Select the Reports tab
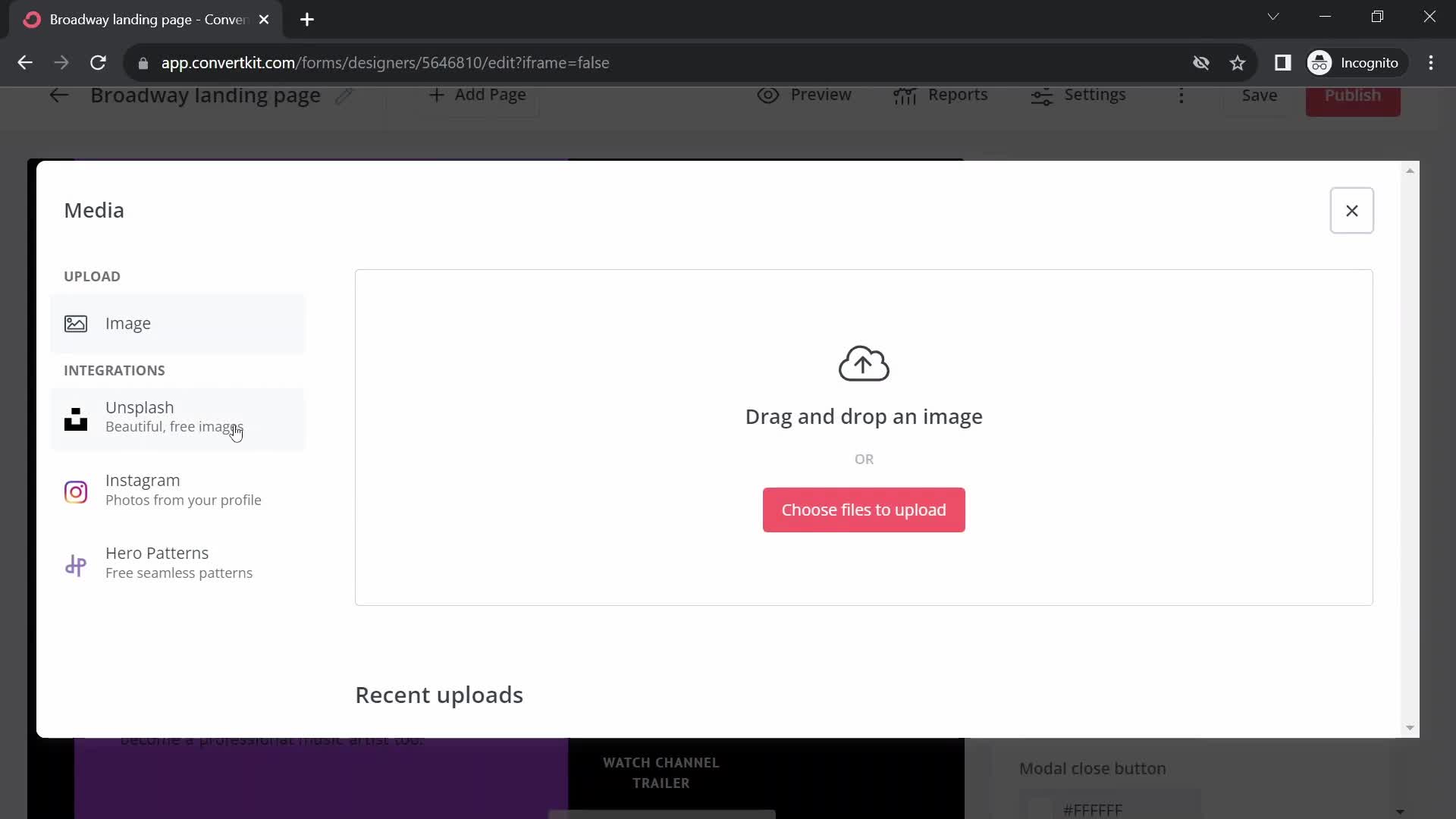The image size is (1456, 819). coord(944,93)
